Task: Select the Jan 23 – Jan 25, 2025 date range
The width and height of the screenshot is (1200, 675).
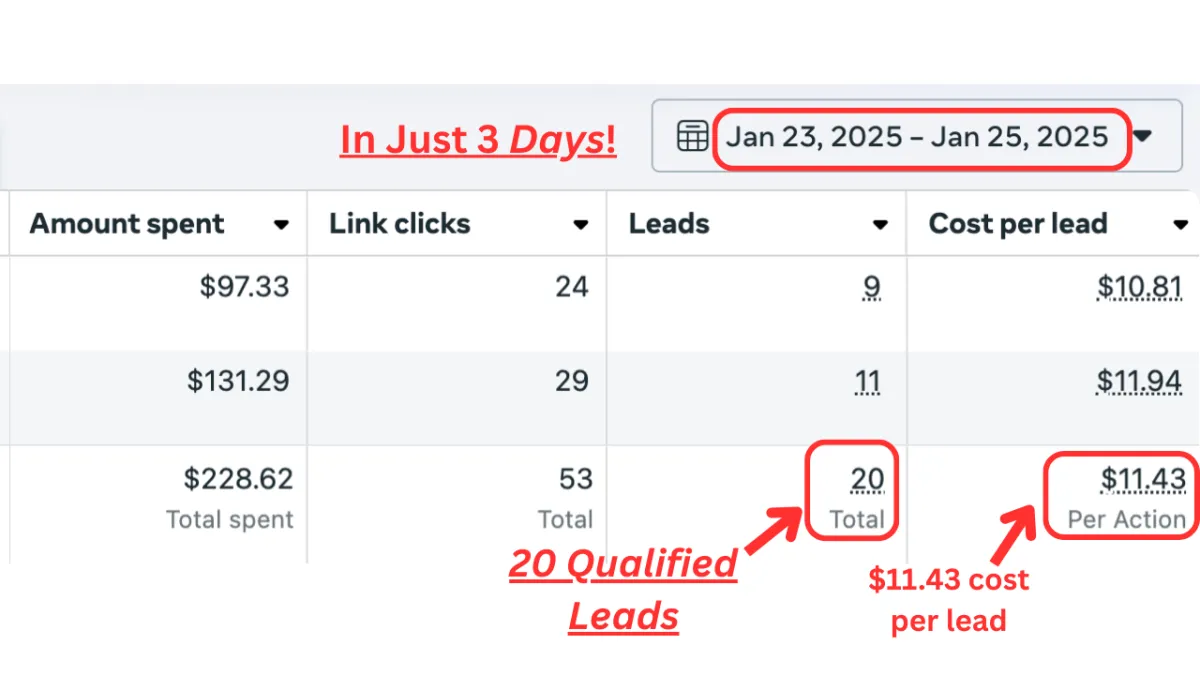Action: pyautogui.click(x=917, y=137)
